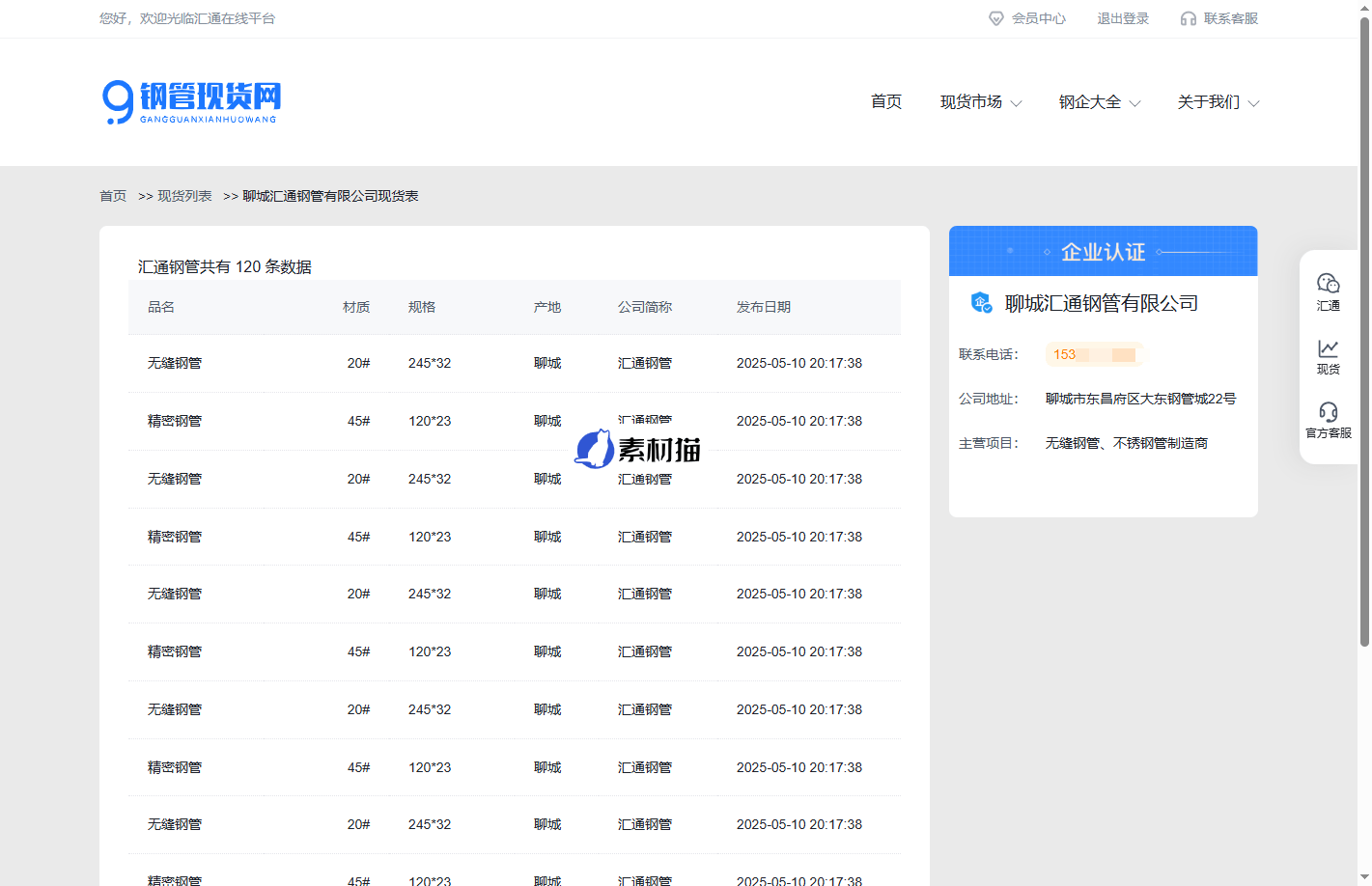Image resolution: width=1372 pixels, height=886 pixels.
Task: Click the enterprise verified shield badge
Action: click(x=981, y=303)
